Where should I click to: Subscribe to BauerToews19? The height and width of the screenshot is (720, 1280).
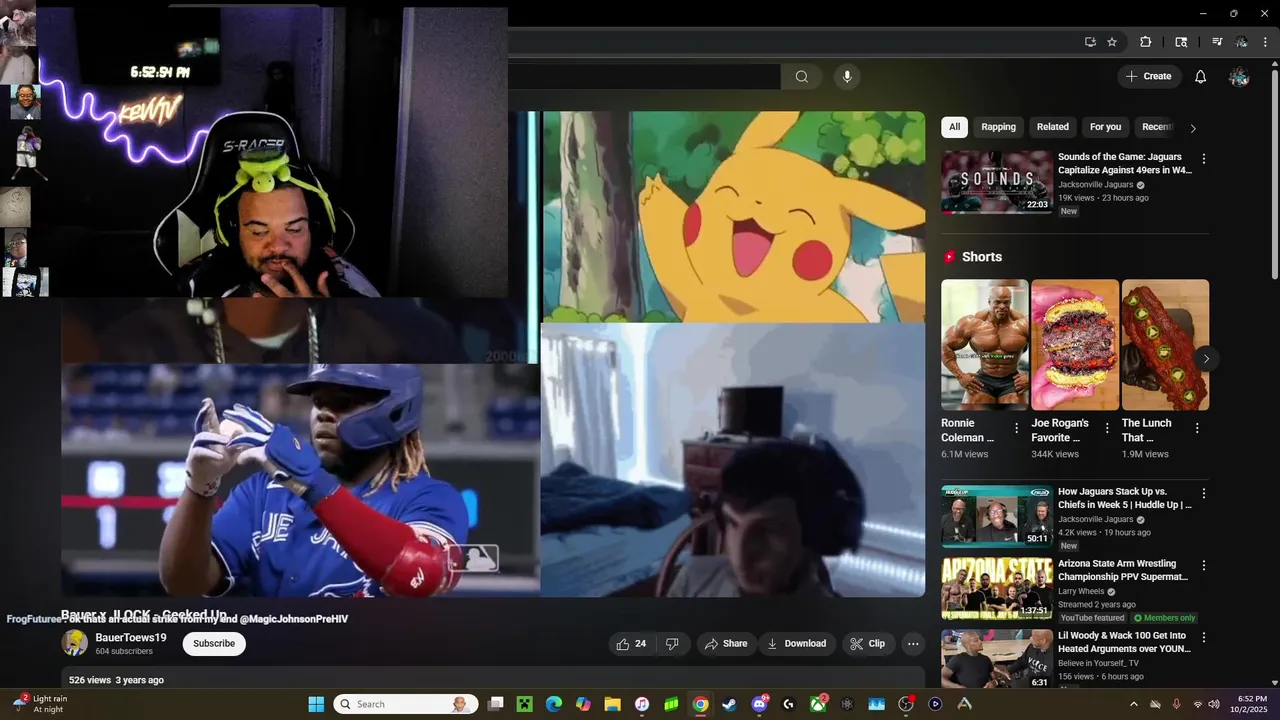(x=214, y=644)
